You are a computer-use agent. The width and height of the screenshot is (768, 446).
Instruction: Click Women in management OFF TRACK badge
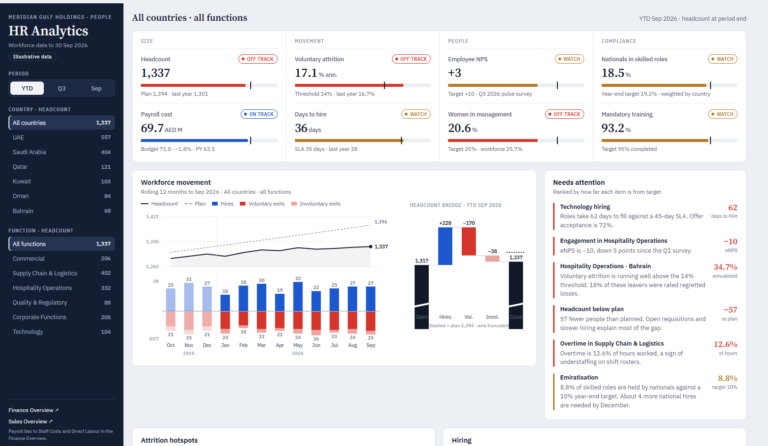pyautogui.click(x=565, y=114)
